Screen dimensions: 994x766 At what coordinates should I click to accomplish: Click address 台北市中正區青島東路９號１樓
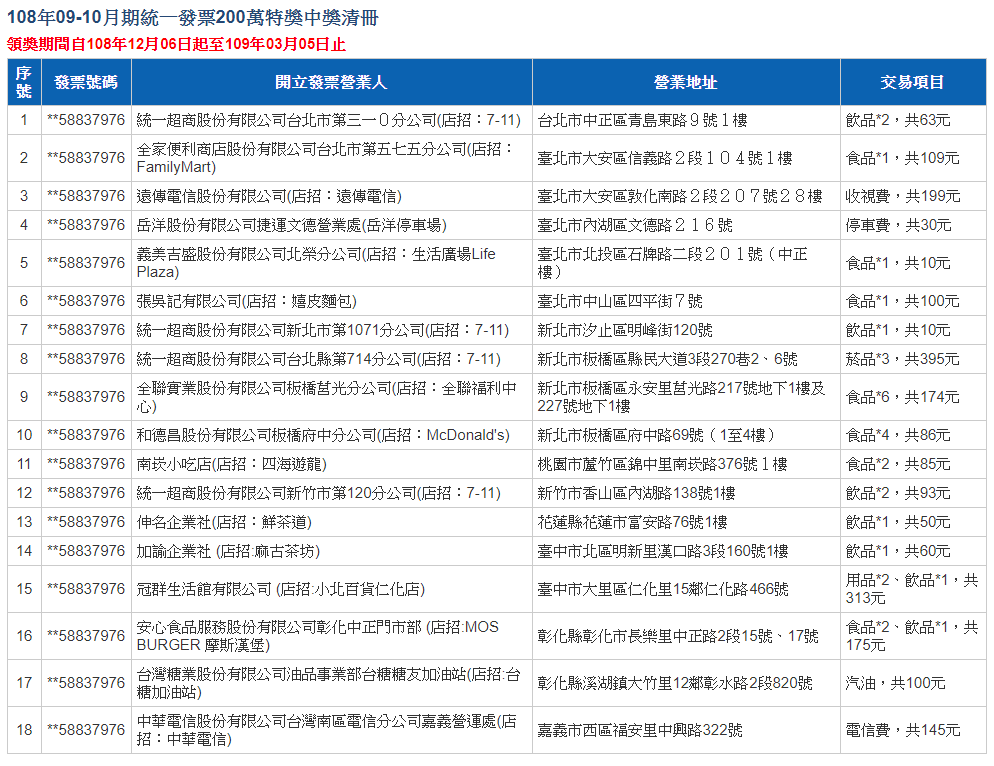tap(643, 120)
